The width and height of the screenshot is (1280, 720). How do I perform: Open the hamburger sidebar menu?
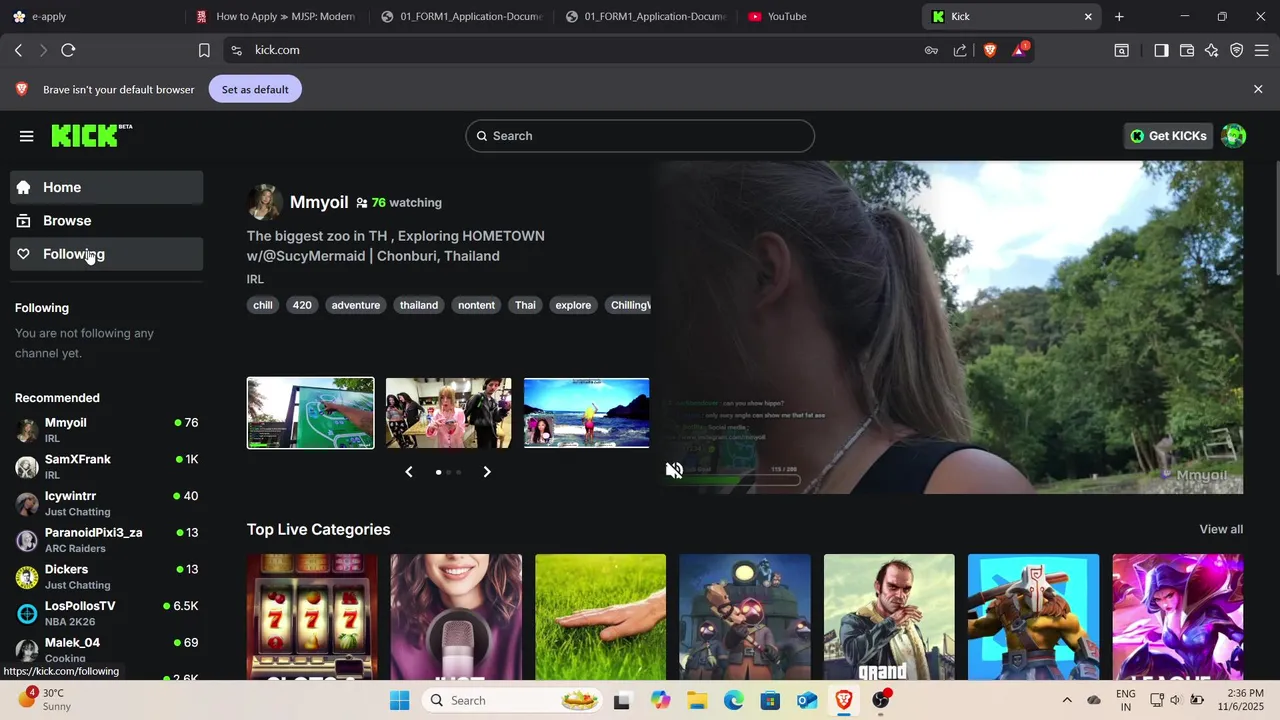27,136
